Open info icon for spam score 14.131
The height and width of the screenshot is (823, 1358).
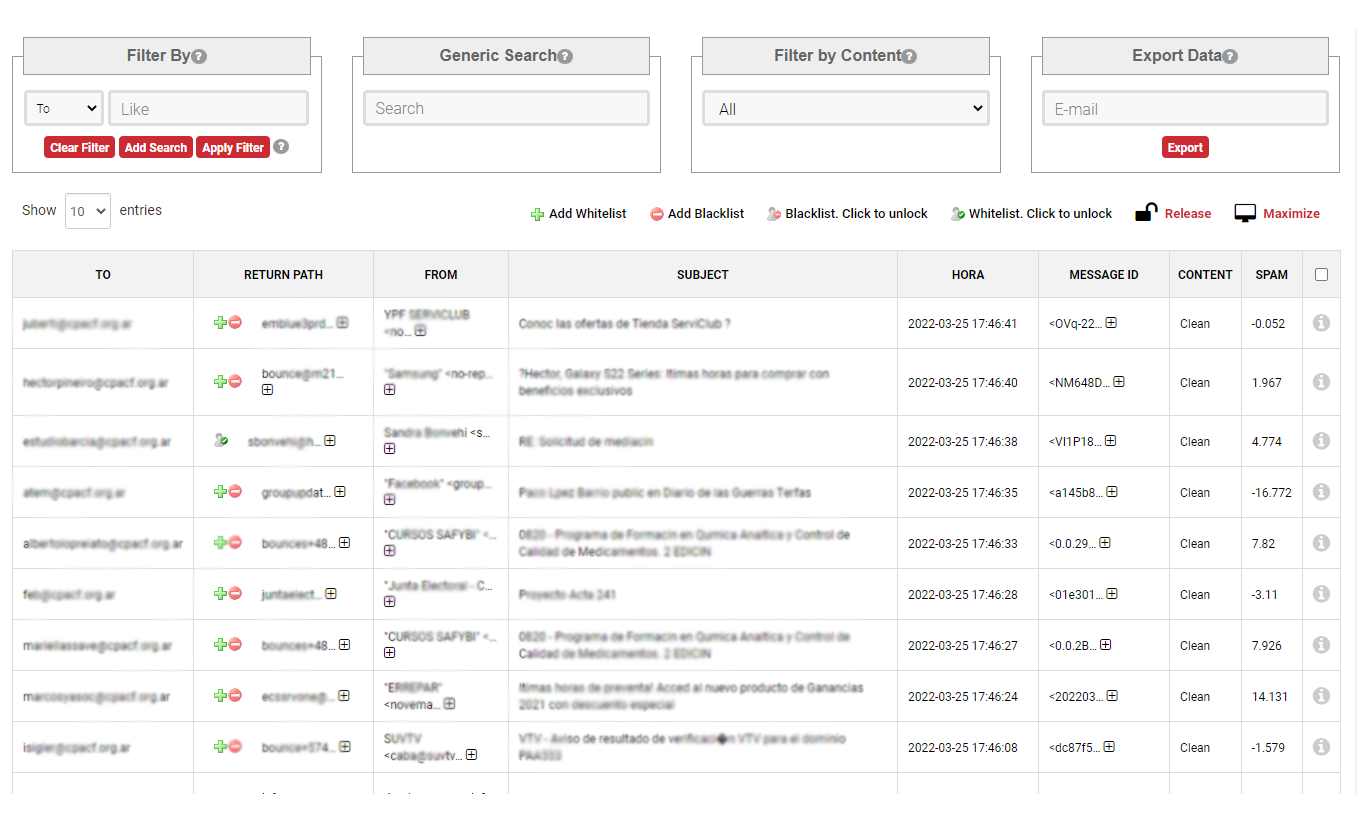coord(1321,696)
